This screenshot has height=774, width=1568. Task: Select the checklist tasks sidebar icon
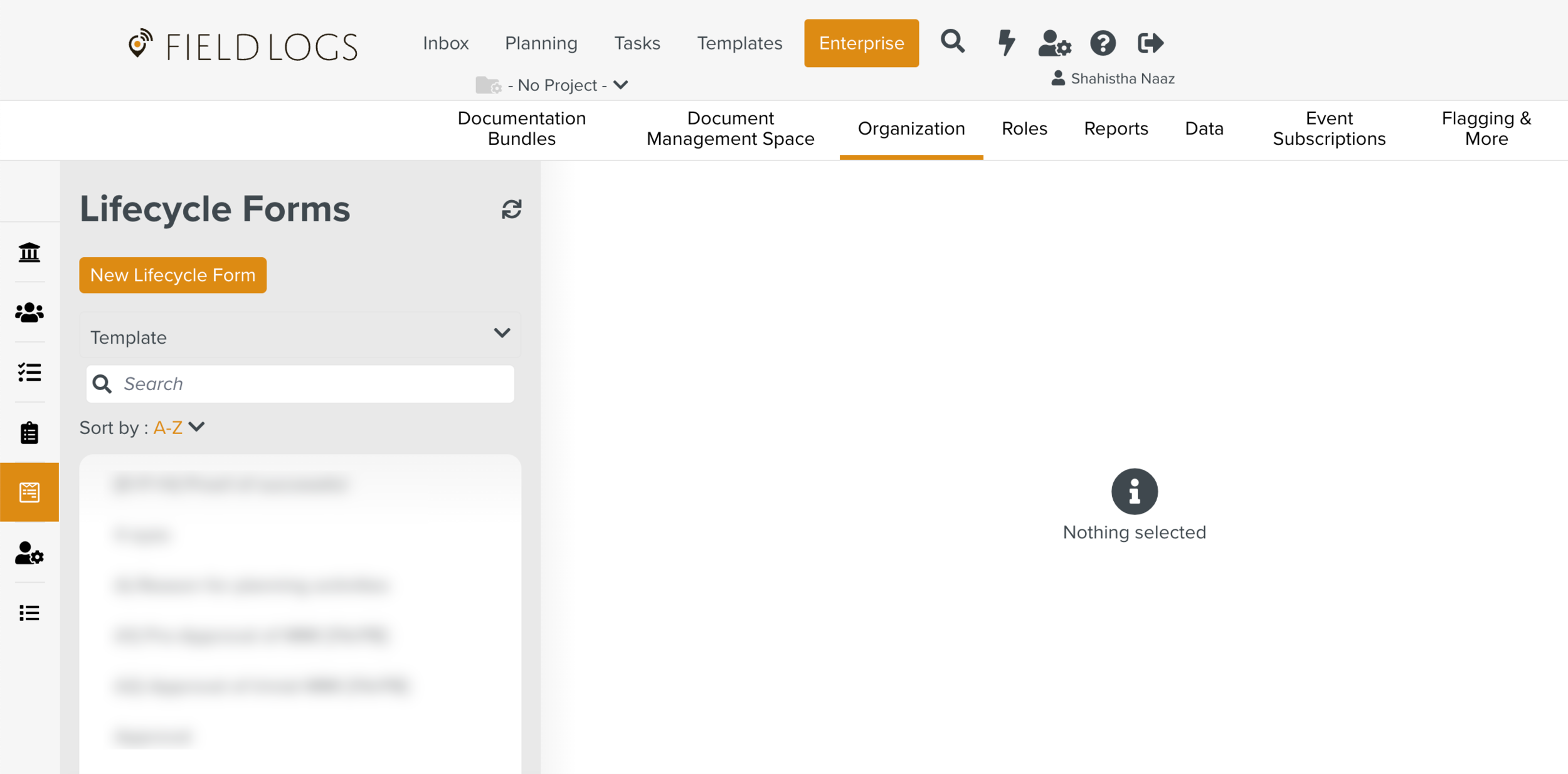pos(29,373)
